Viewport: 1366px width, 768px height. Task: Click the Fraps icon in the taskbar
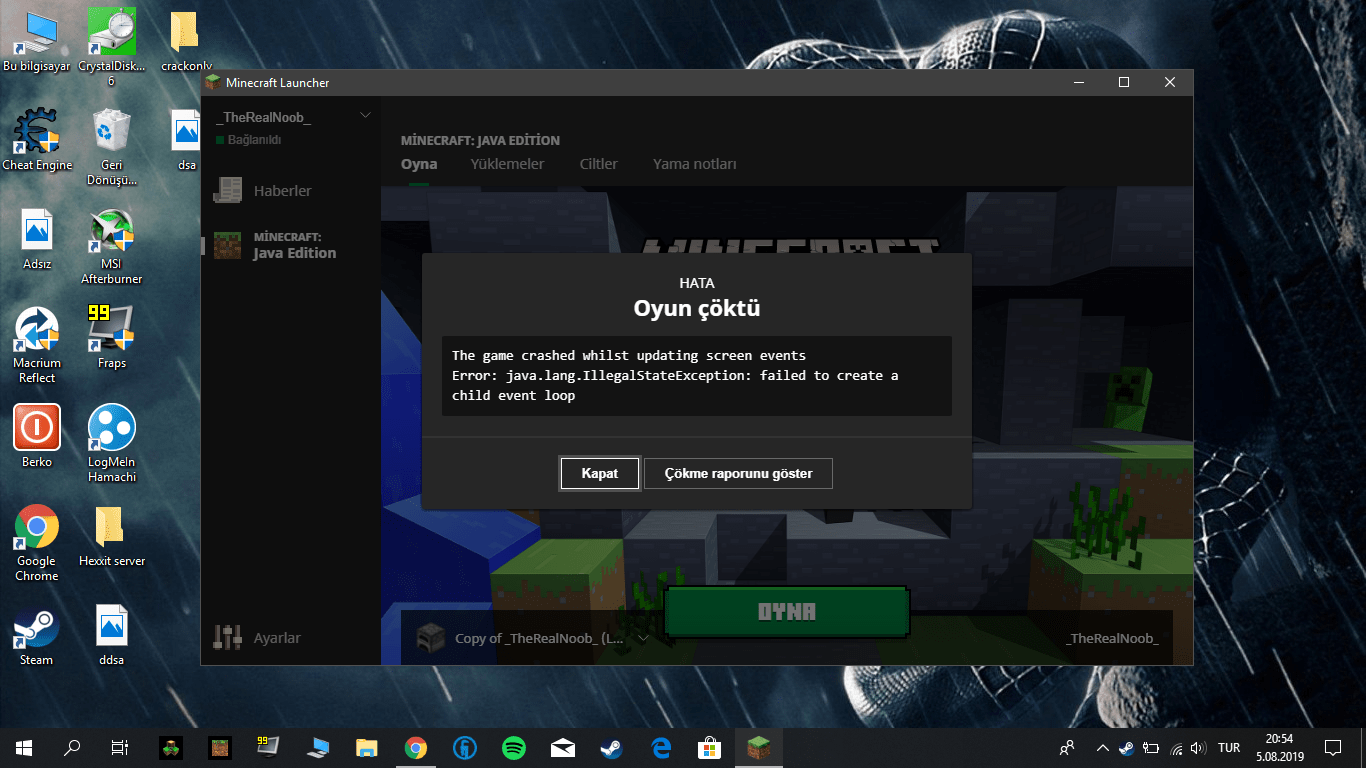(268, 747)
